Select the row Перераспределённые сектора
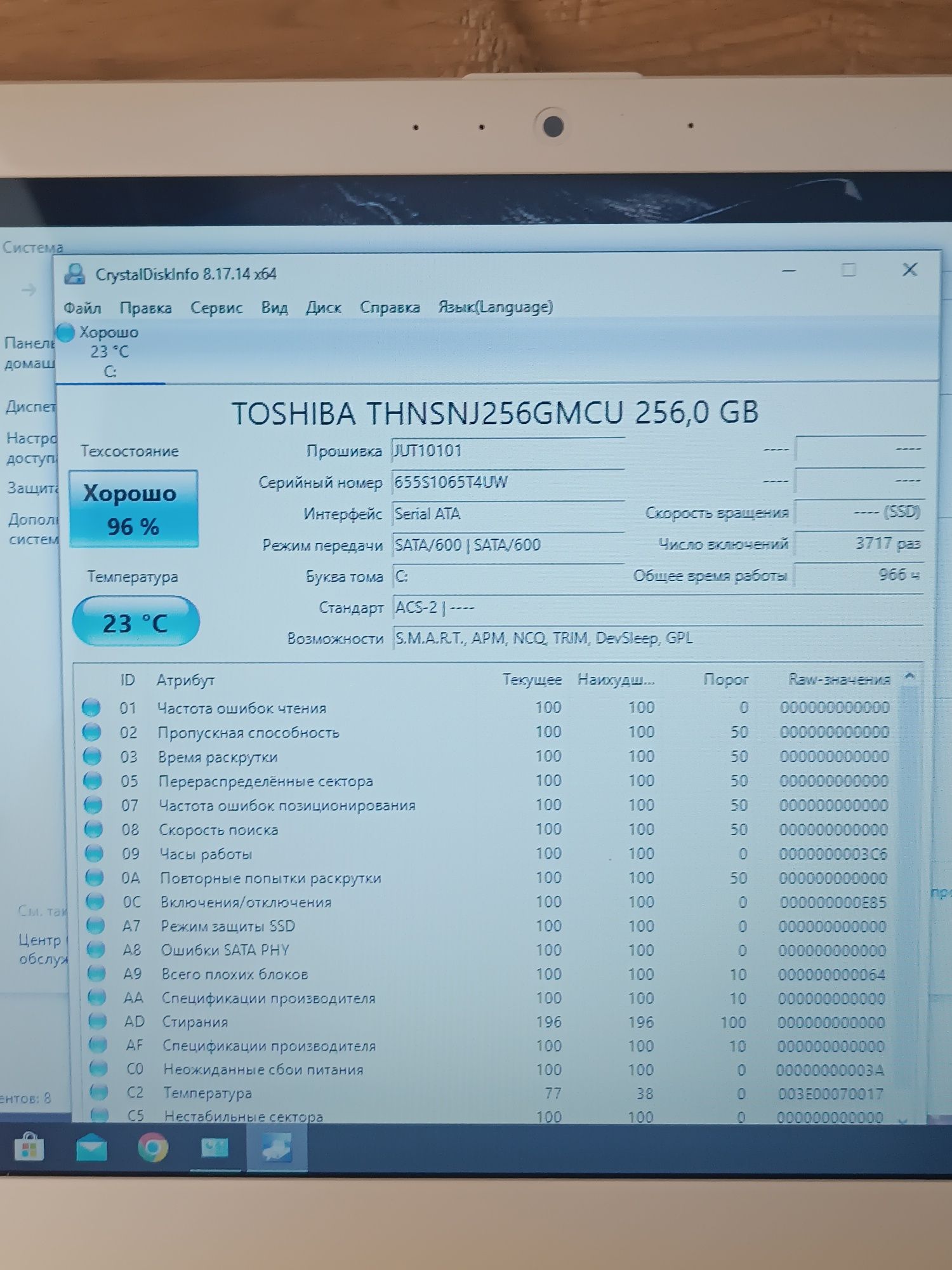Image resolution: width=952 pixels, height=1270 pixels. 487,781
